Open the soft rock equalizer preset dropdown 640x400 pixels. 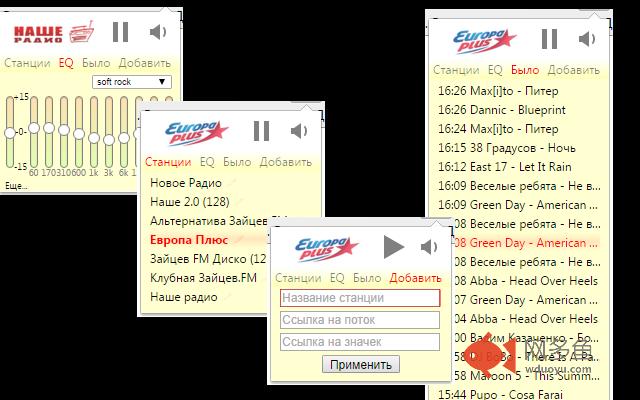132,82
